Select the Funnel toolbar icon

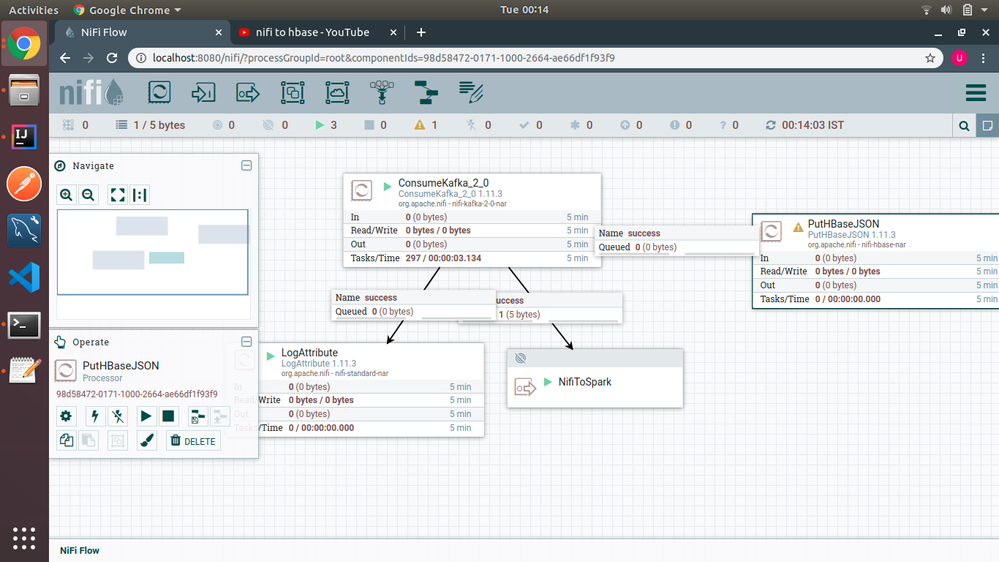click(x=382, y=93)
